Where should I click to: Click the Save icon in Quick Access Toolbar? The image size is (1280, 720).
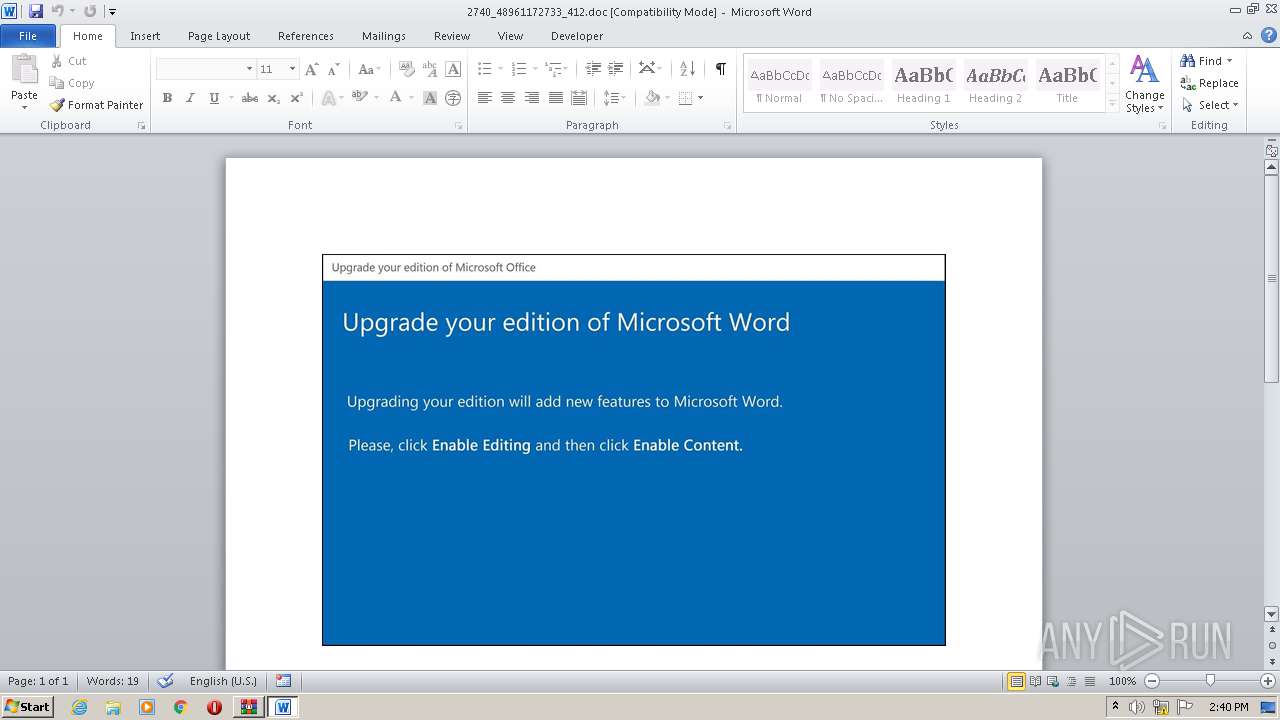coord(36,11)
